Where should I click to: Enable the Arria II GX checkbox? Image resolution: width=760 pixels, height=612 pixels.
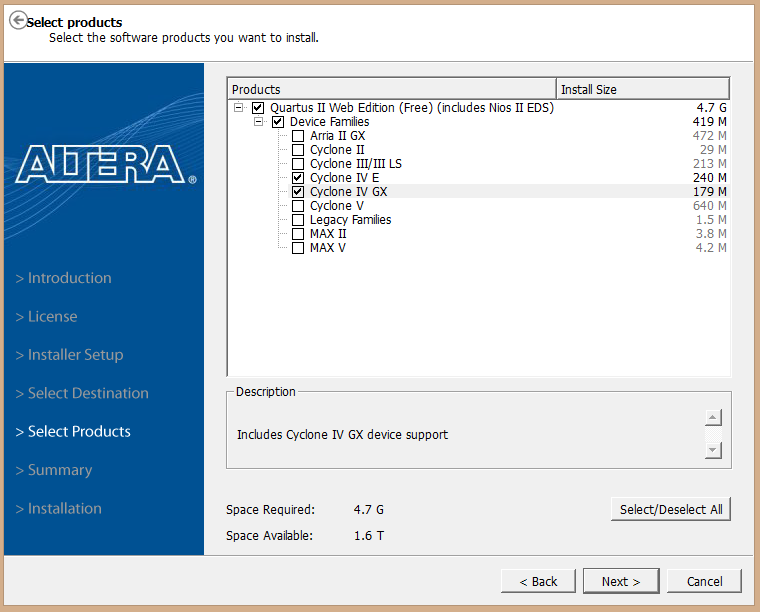298,136
